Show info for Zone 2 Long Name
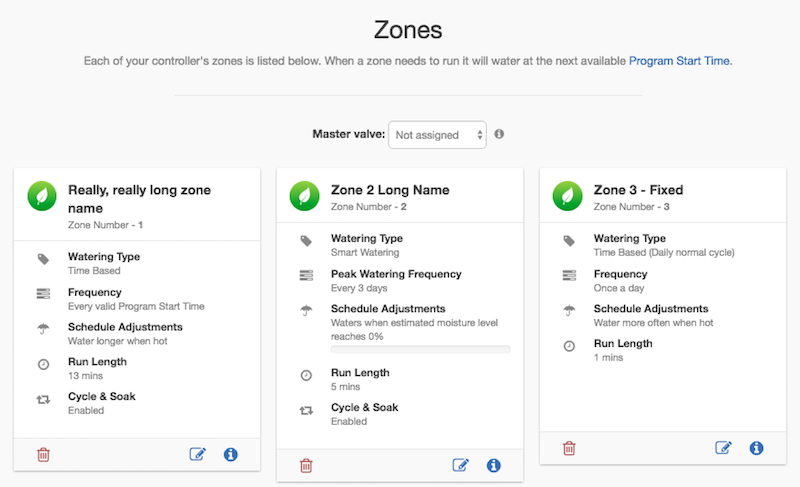Viewport: 800px width, 487px height. point(493,466)
